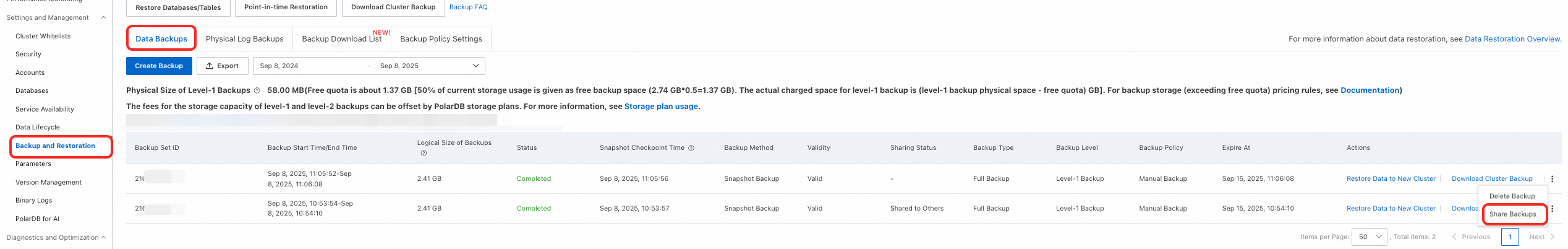1568x249 pixels.
Task: Choose Delete Backup in the popup menu
Action: coord(1512,196)
